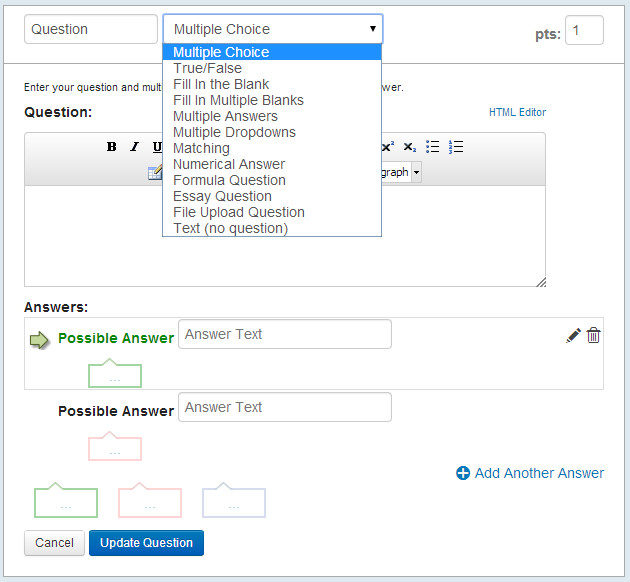Apply italic formatting in editor toolbar
The width and height of the screenshot is (630, 582).
135,147
